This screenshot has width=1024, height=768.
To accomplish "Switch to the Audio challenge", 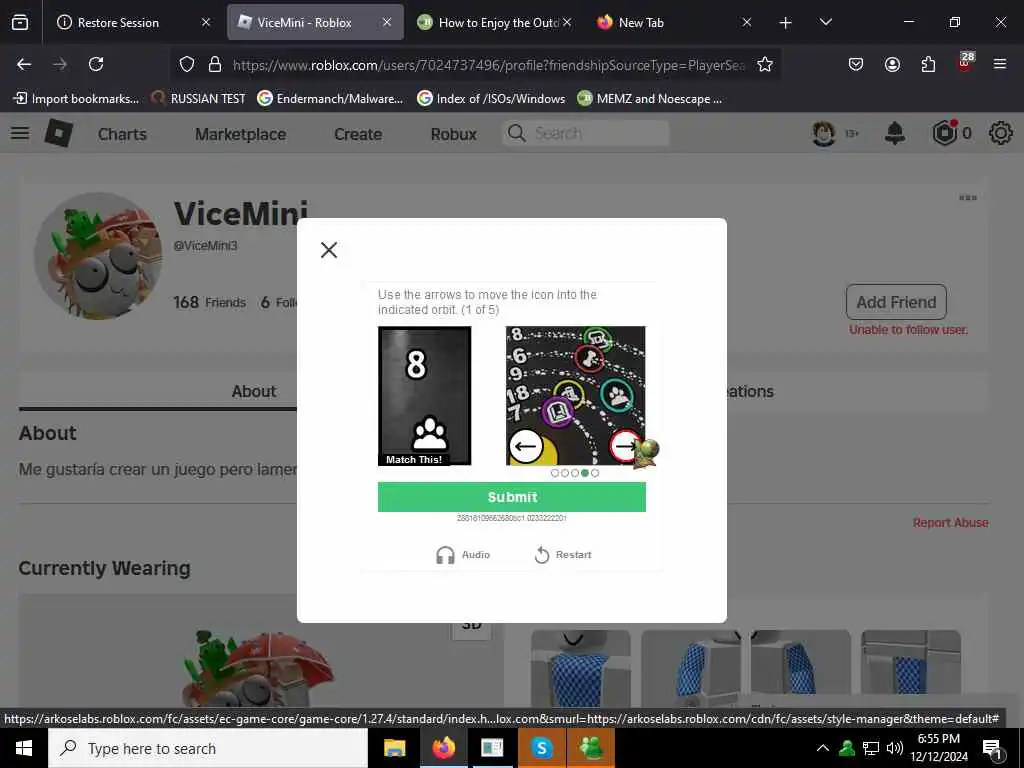I will tap(462, 554).
